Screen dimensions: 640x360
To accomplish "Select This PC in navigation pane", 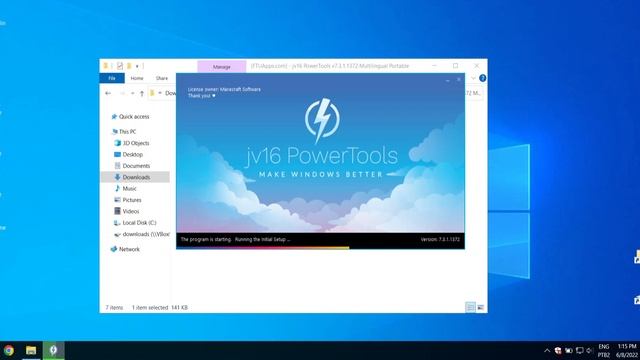I will click(x=127, y=131).
